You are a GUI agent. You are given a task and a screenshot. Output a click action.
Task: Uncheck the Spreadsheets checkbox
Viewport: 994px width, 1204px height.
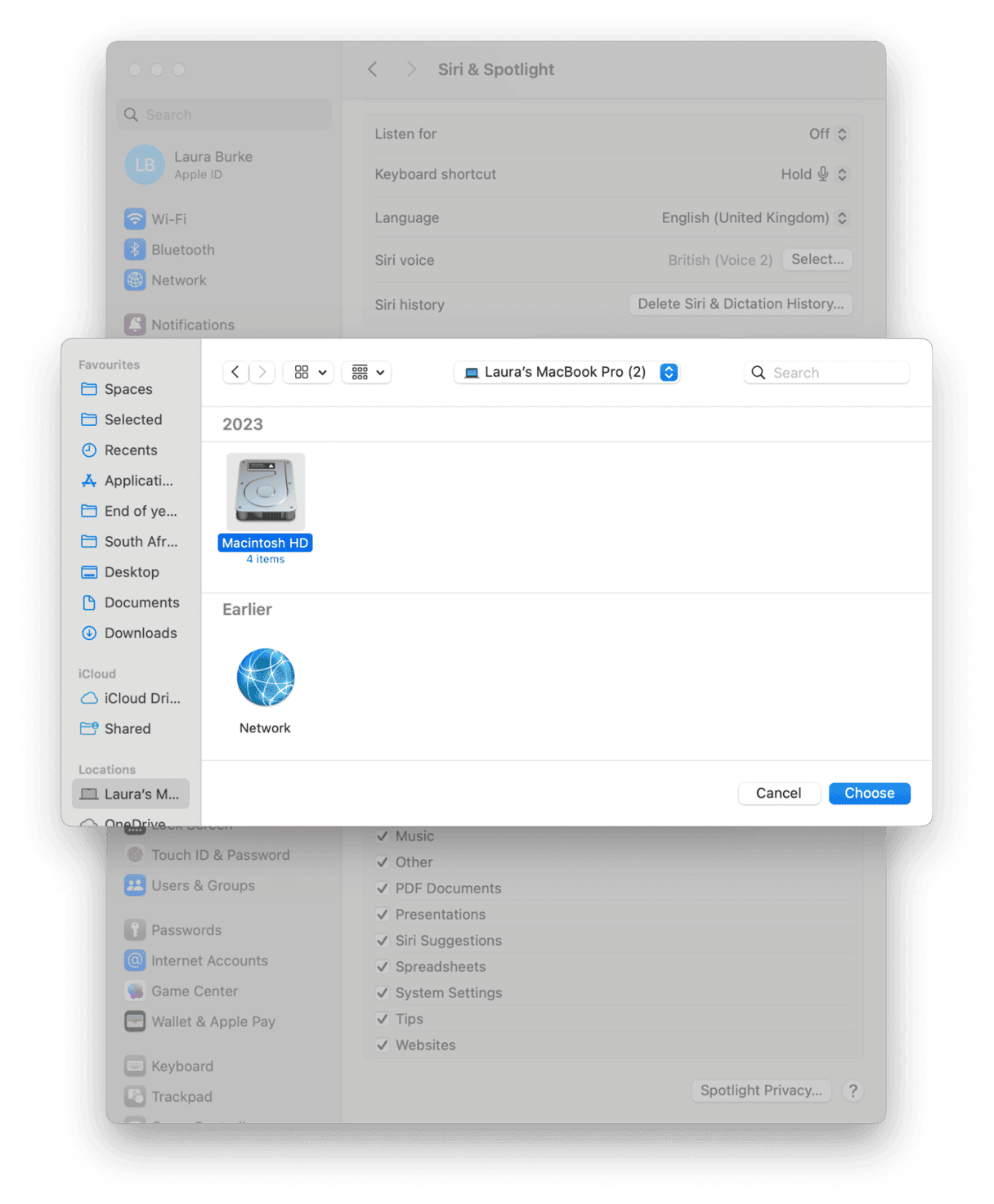coord(383,966)
